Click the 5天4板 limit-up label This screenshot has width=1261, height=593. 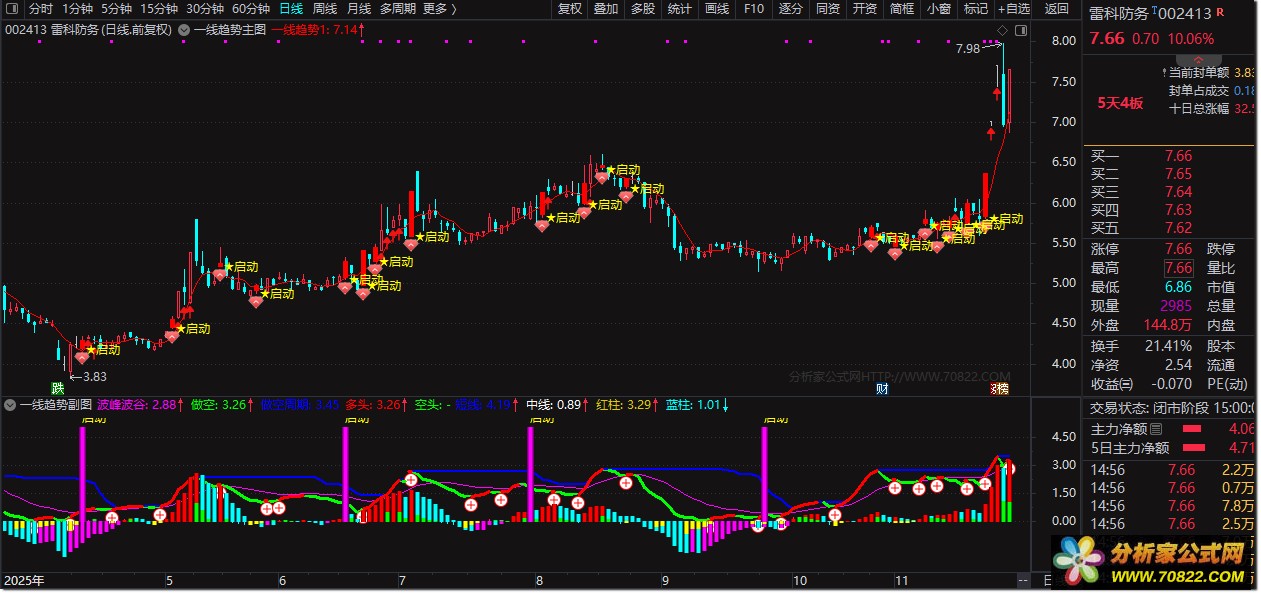(1120, 102)
